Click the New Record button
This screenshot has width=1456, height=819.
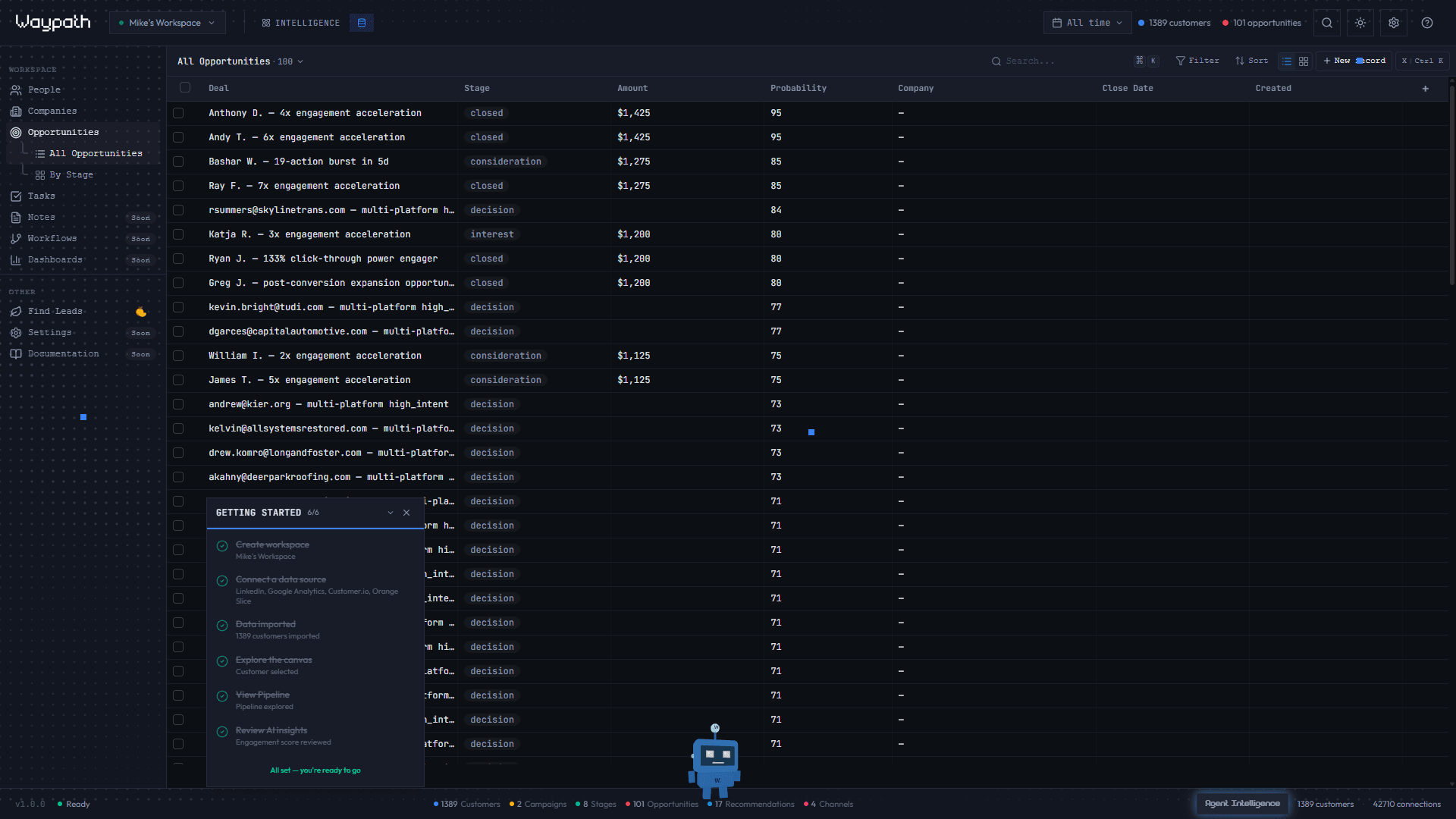[x=1353, y=61]
